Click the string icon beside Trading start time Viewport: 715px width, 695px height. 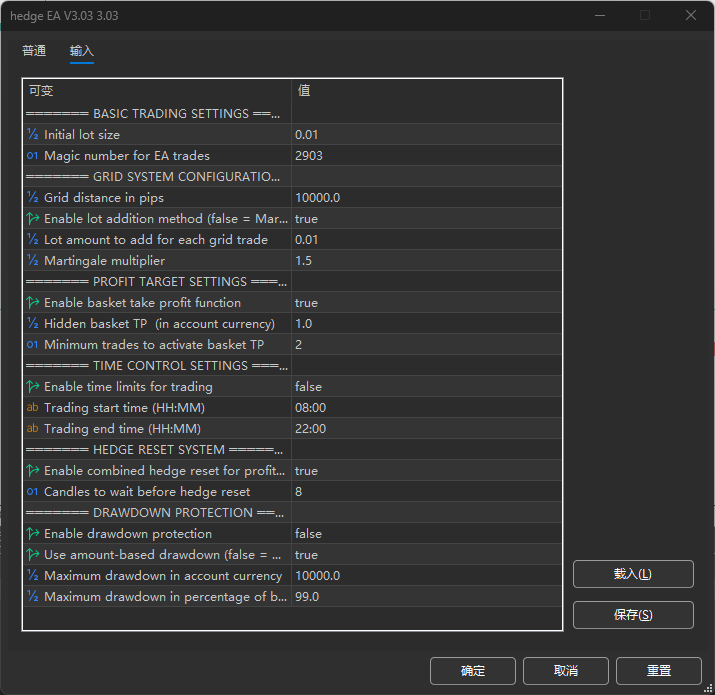(33, 408)
